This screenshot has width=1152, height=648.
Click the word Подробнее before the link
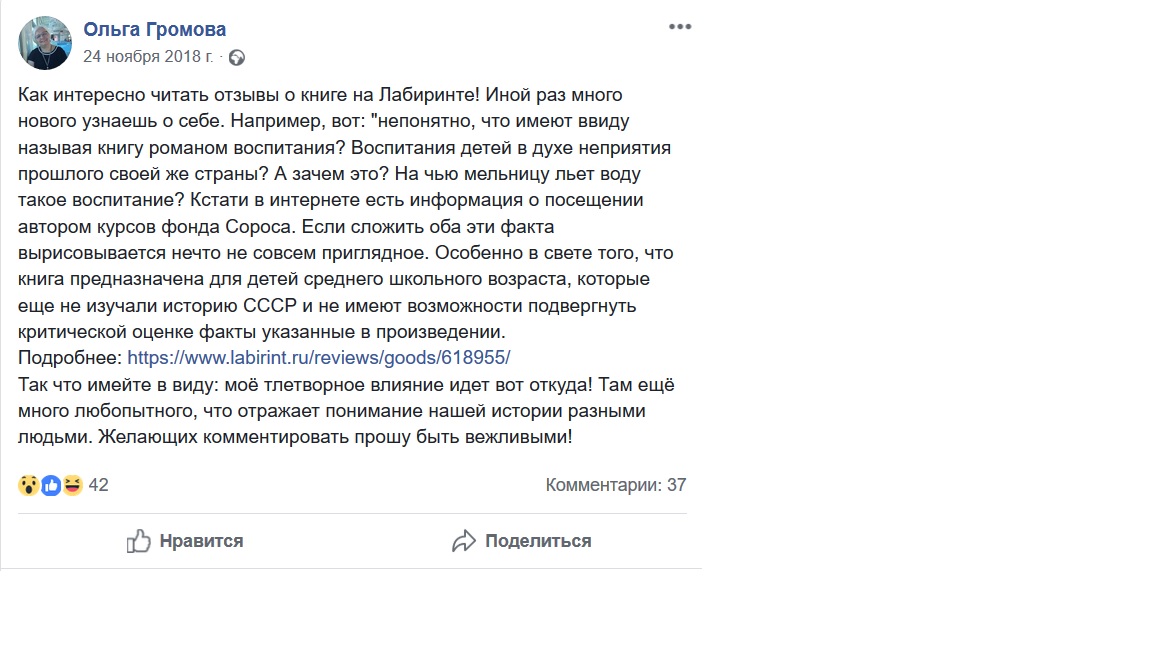pyautogui.click(x=70, y=357)
